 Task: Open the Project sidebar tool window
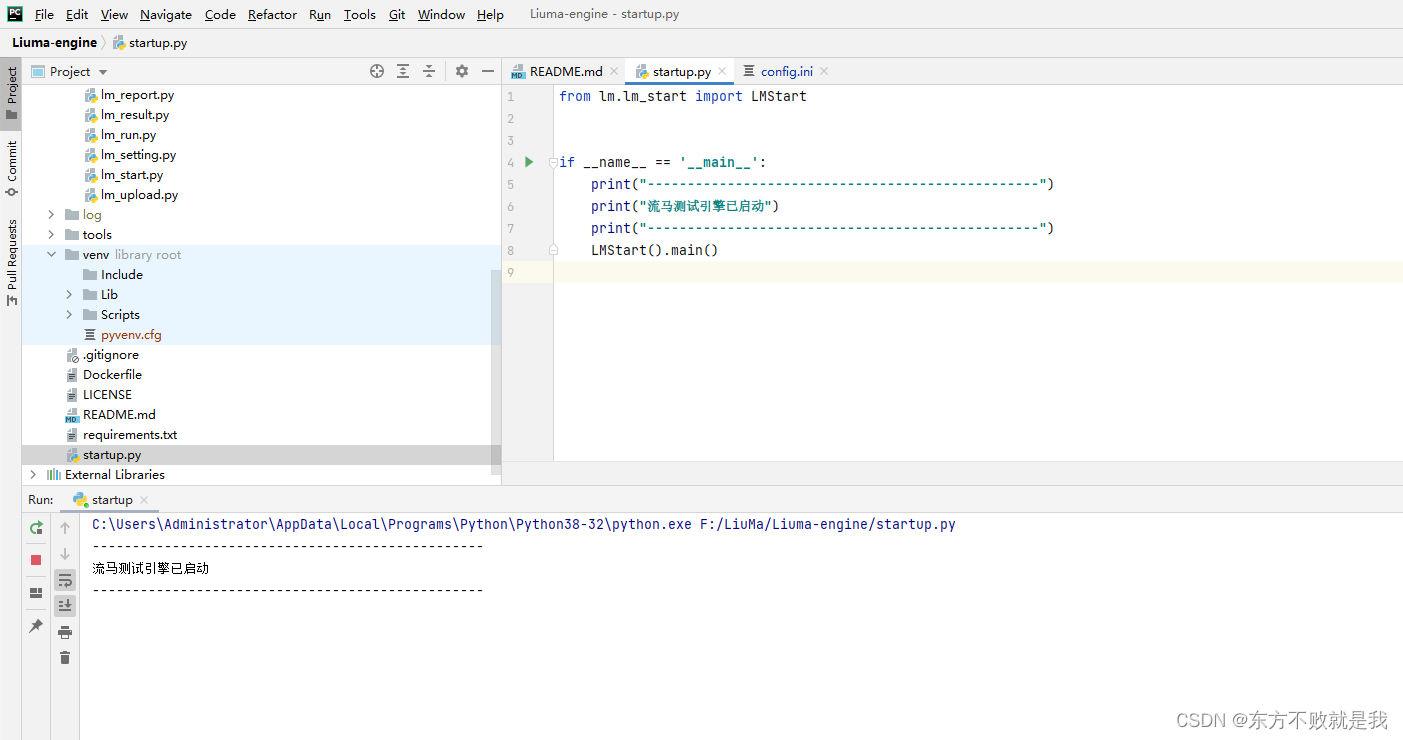(11, 92)
